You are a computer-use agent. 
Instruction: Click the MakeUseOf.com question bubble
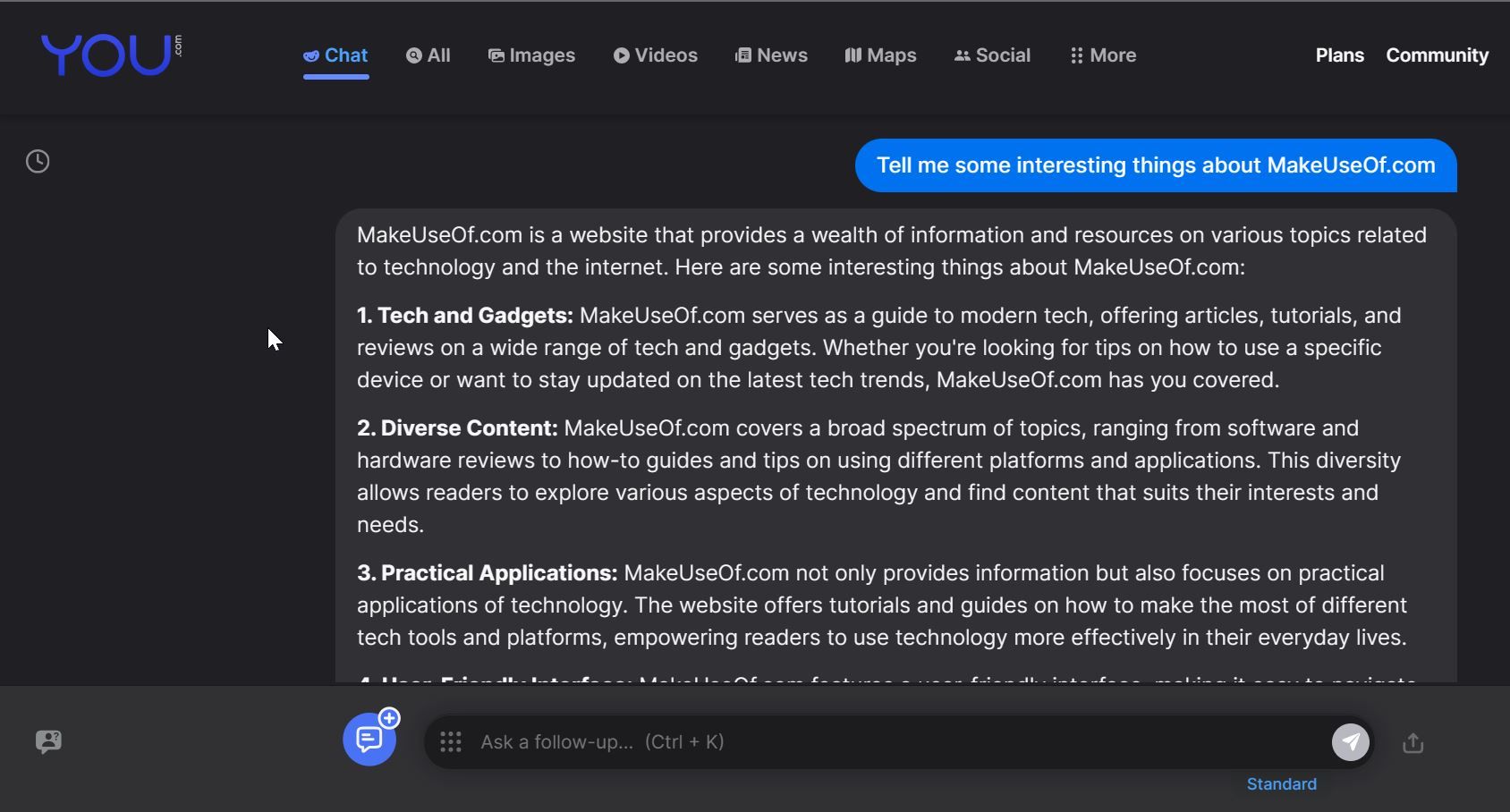[x=1156, y=165]
